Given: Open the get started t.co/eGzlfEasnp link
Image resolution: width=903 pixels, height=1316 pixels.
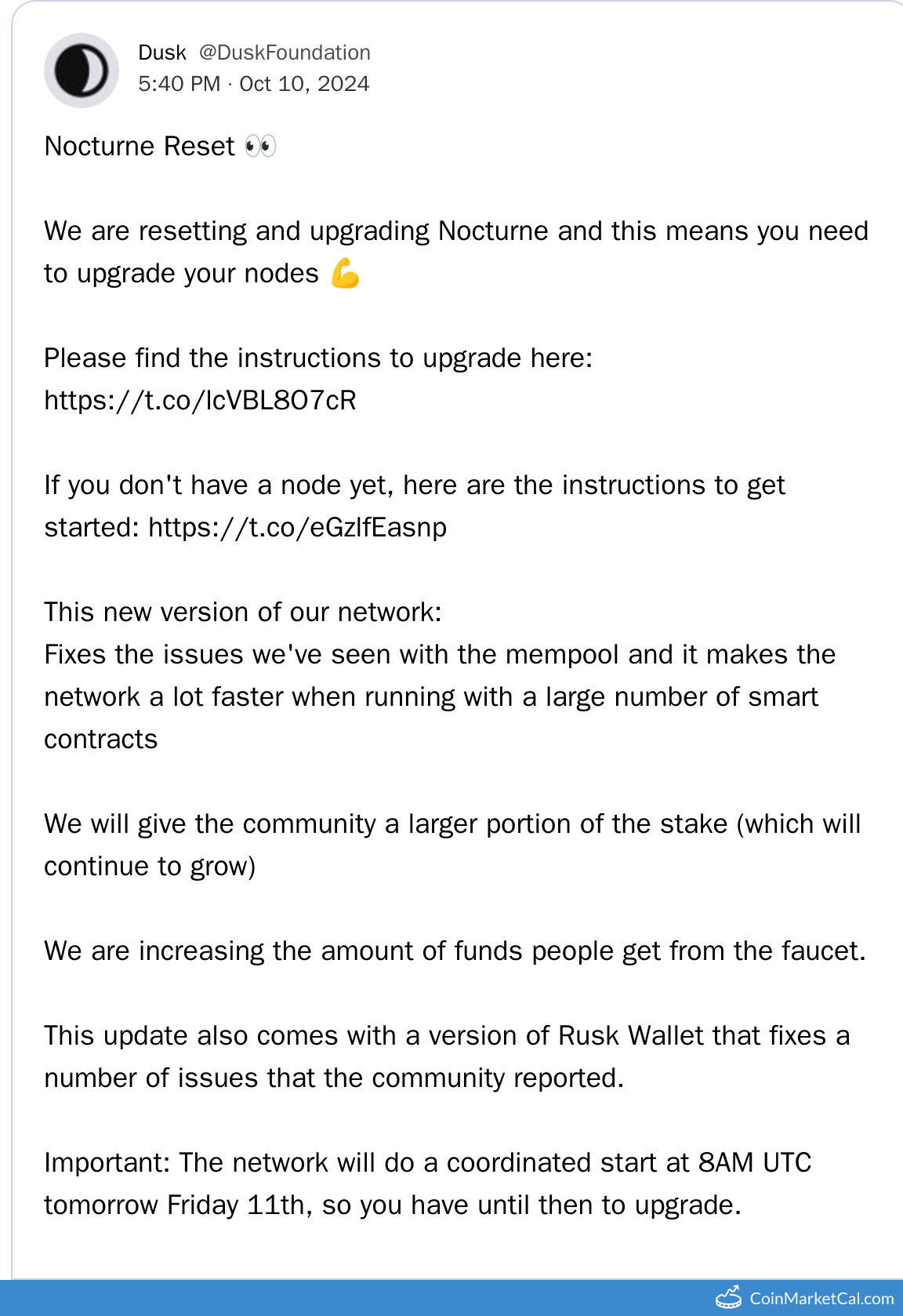Looking at the screenshot, I should tap(297, 528).
